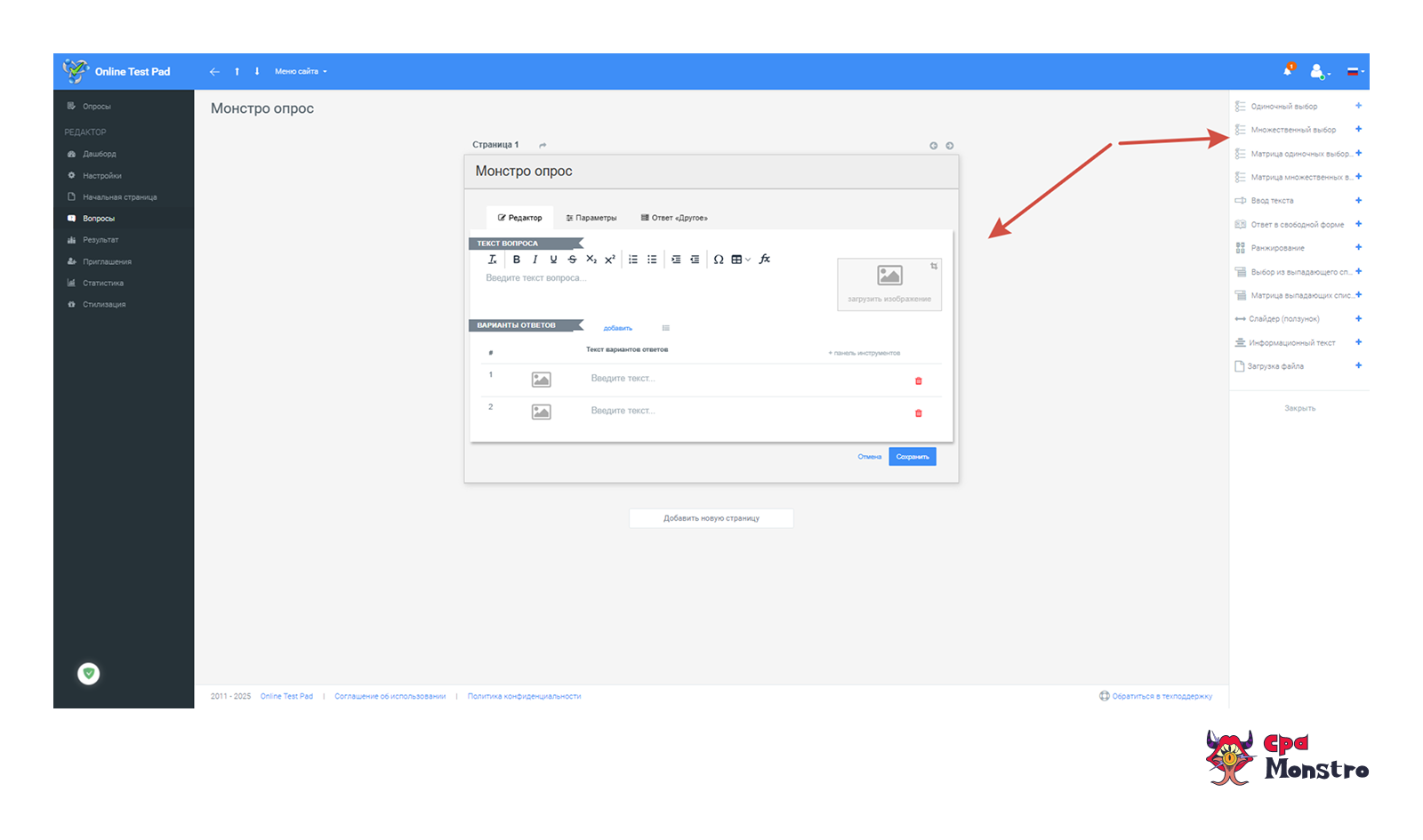Viewport: 1423px width, 840px height.
Task: Toggle italic formatting in the editor toolbar
Action: [x=535, y=260]
